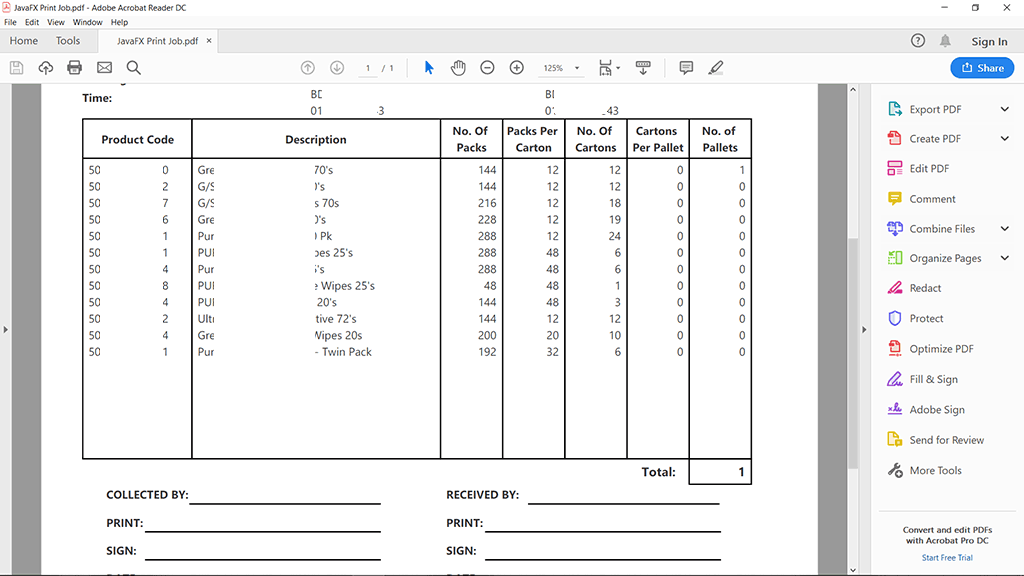Image resolution: width=1024 pixels, height=576 pixels.
Task: Click the 216 packs cell
Action: tap(487, 203)
